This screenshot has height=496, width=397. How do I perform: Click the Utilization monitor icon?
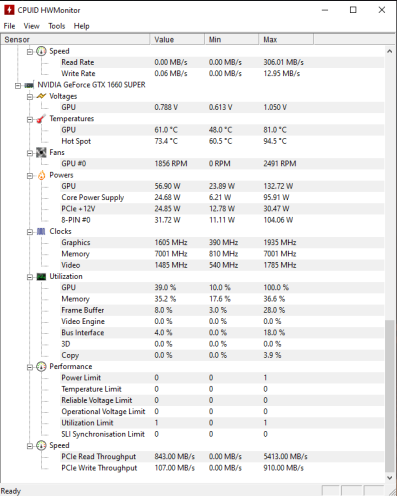(x=41, y=277)
